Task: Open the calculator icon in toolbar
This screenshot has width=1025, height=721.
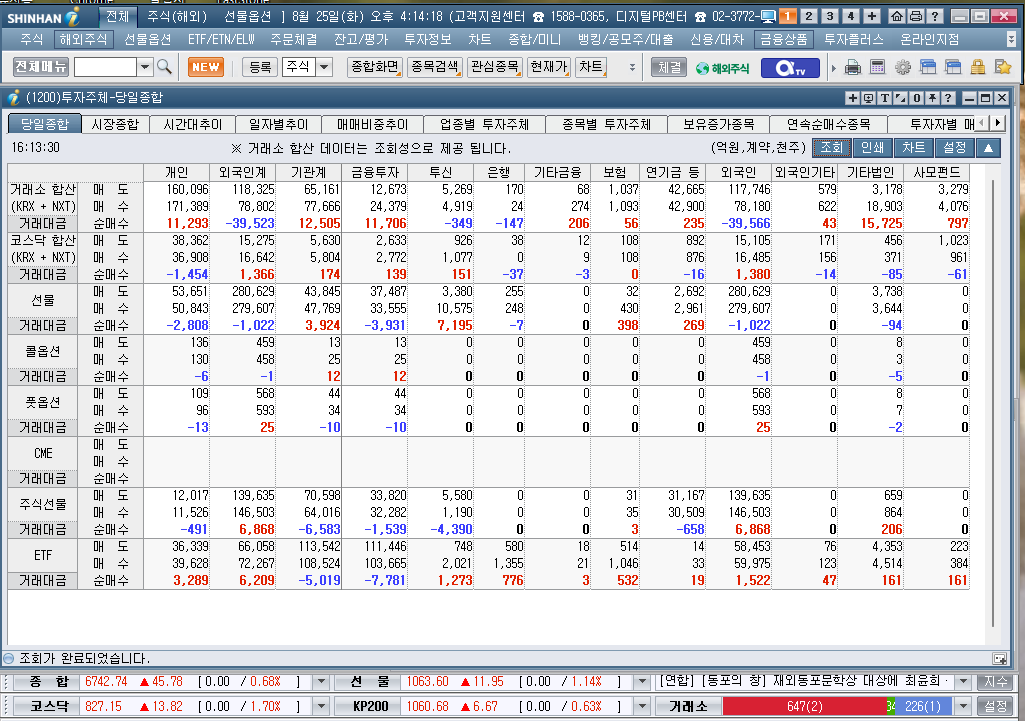Action: 877,67
